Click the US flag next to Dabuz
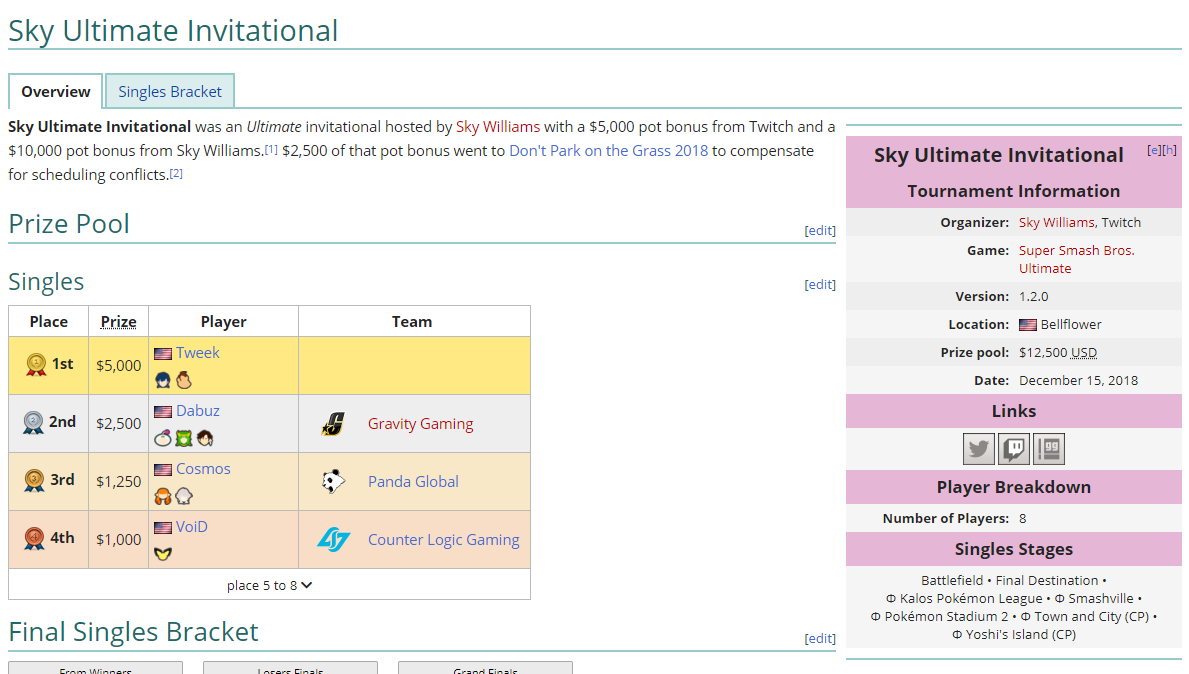This screenshot has width=1189, height=674. click(x=163, y=412)
